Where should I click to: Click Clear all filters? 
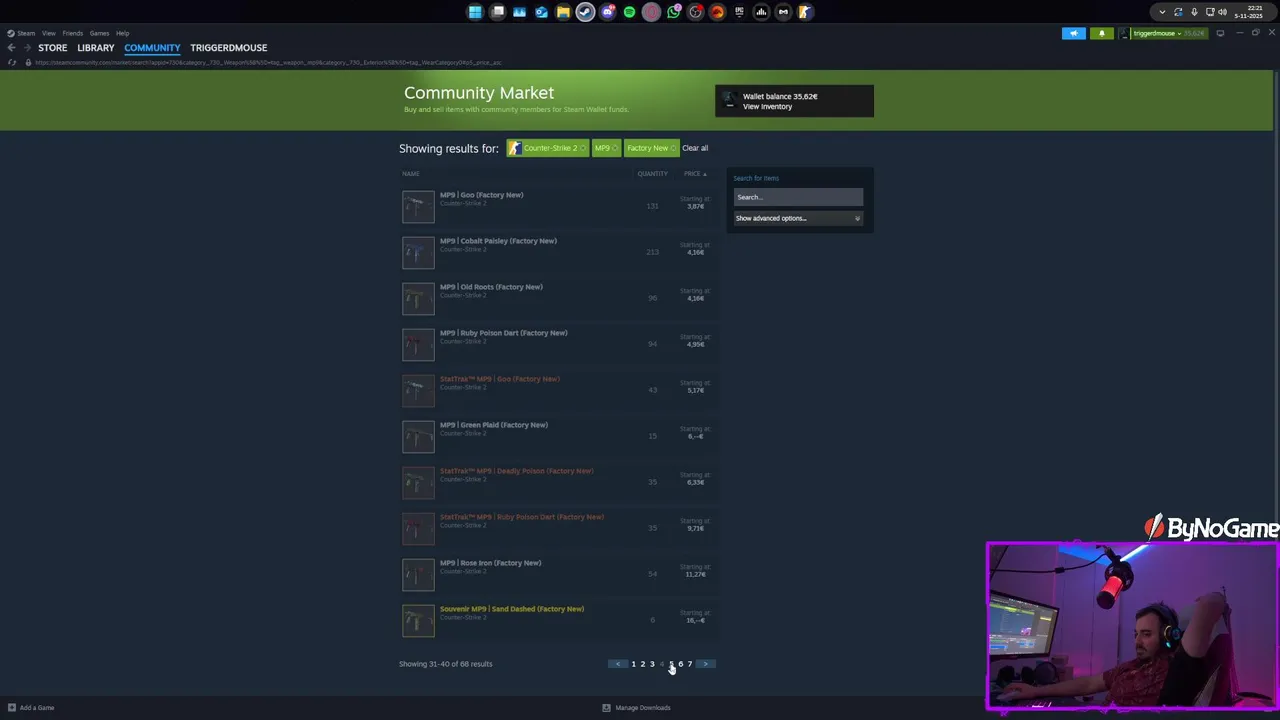(695, 148)
